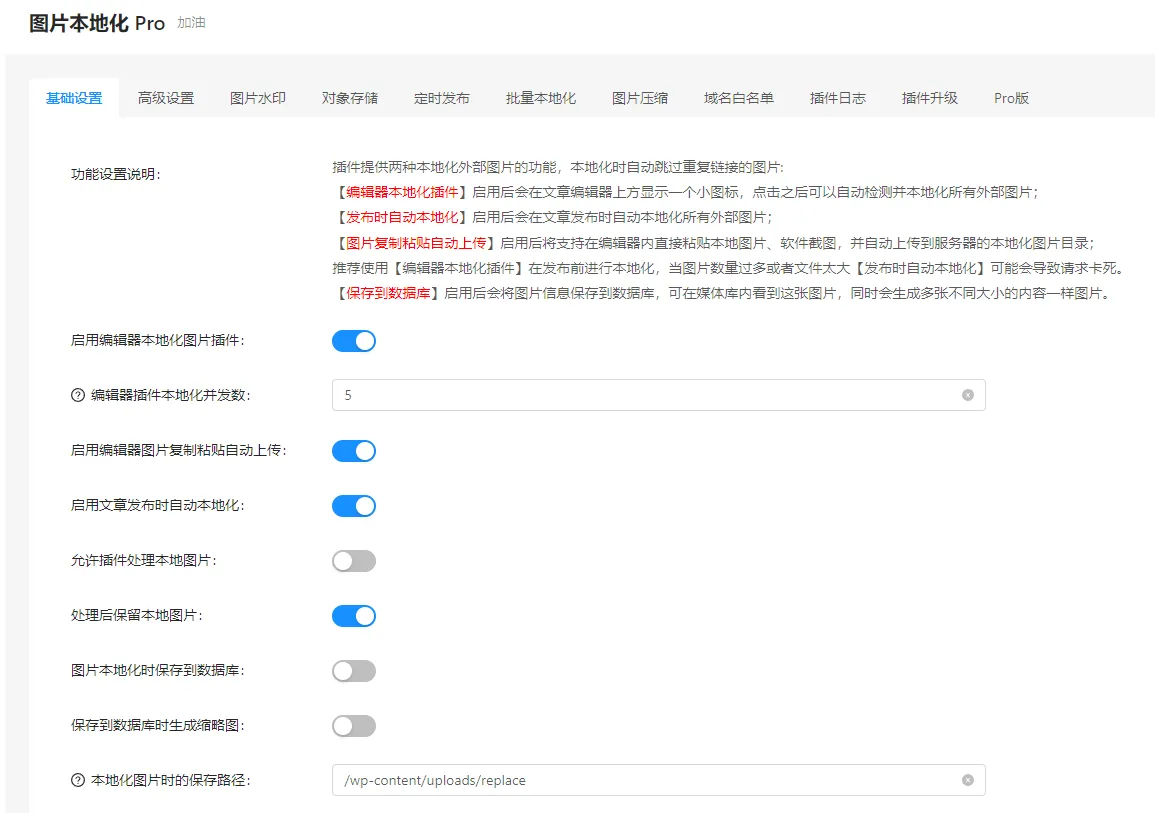This screenshot has width=1155, height=813.
Task: Clear the 并发数 field with its X icon
Action: [x=967, y=395]
